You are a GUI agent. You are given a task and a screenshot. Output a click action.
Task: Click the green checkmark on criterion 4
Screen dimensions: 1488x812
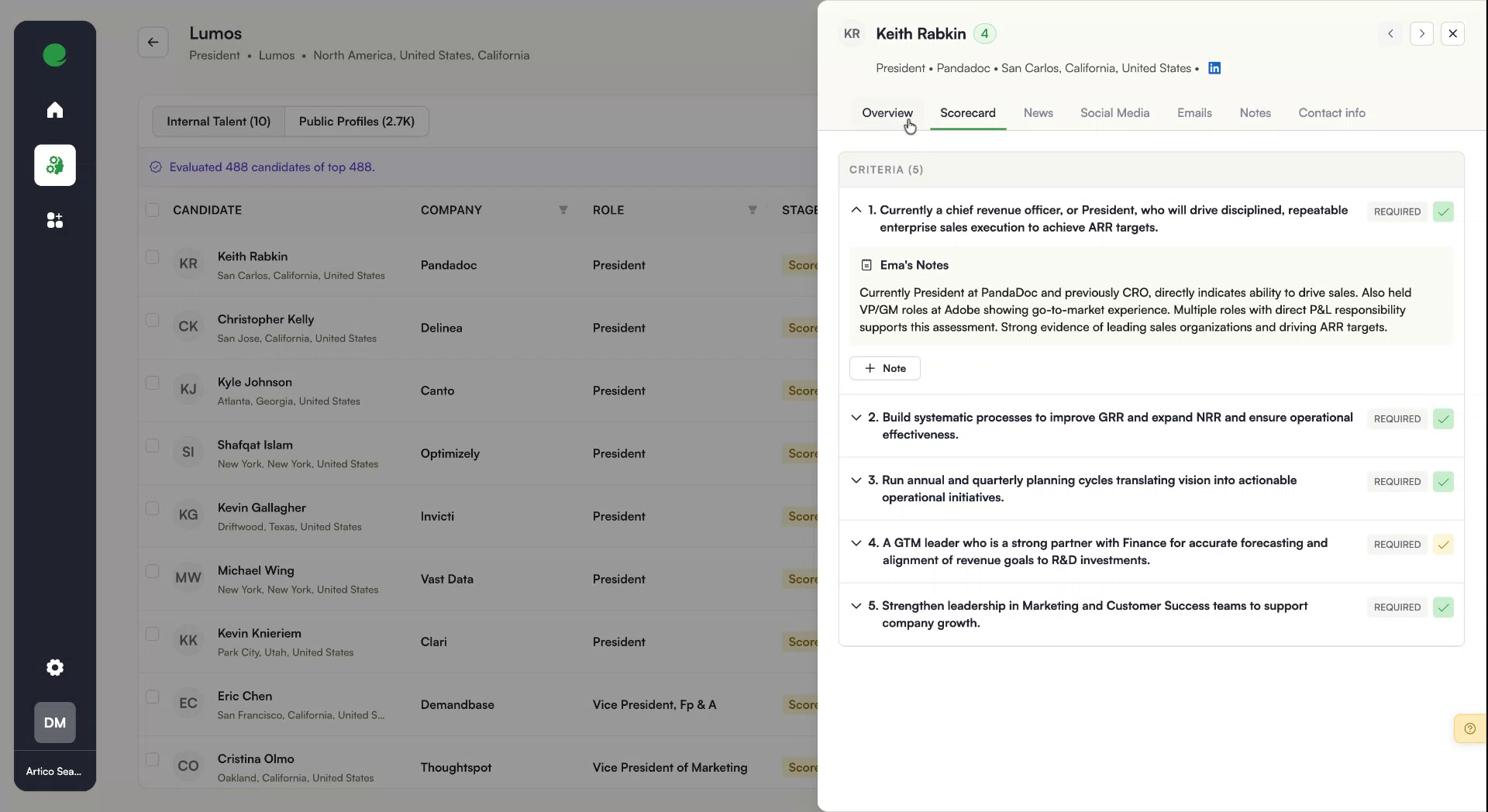coord(1444,545)
